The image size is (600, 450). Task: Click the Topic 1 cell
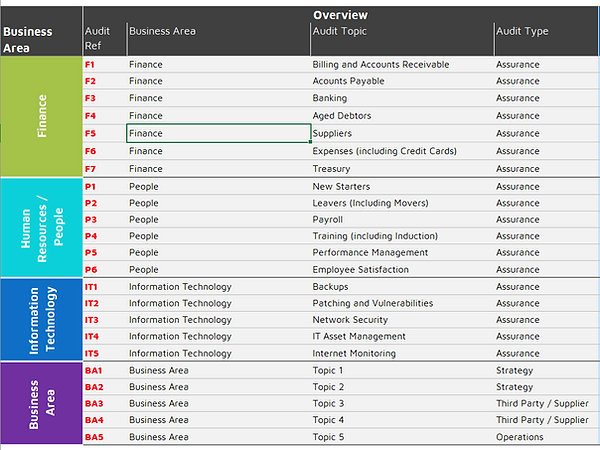pyautogui.click(x=402, y=370)
